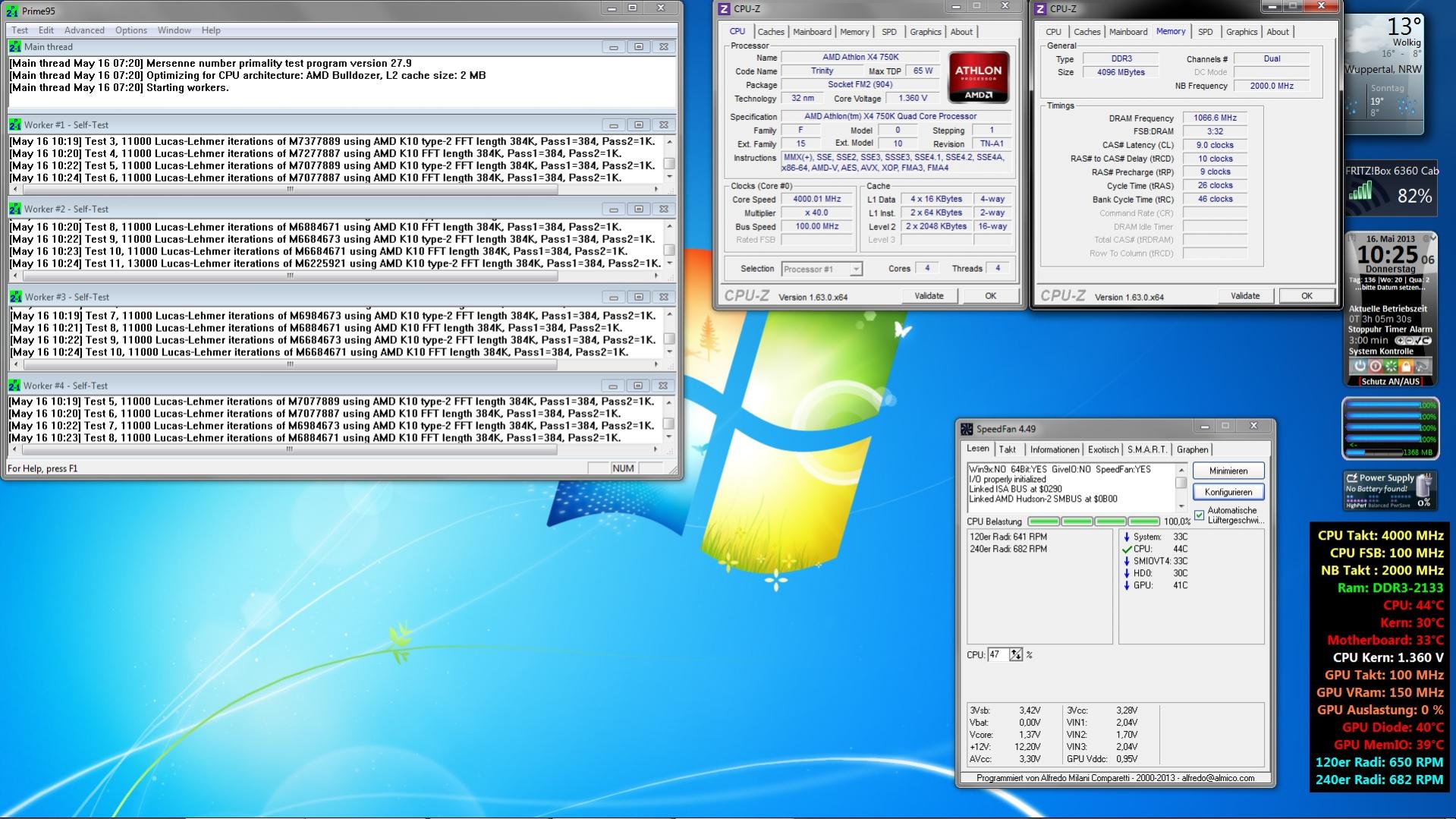Screen dimensions: 1456x819
Task: Click the blue power icon in System Kontrolle
Action: pyautogui.click(x=1360, y=366)
